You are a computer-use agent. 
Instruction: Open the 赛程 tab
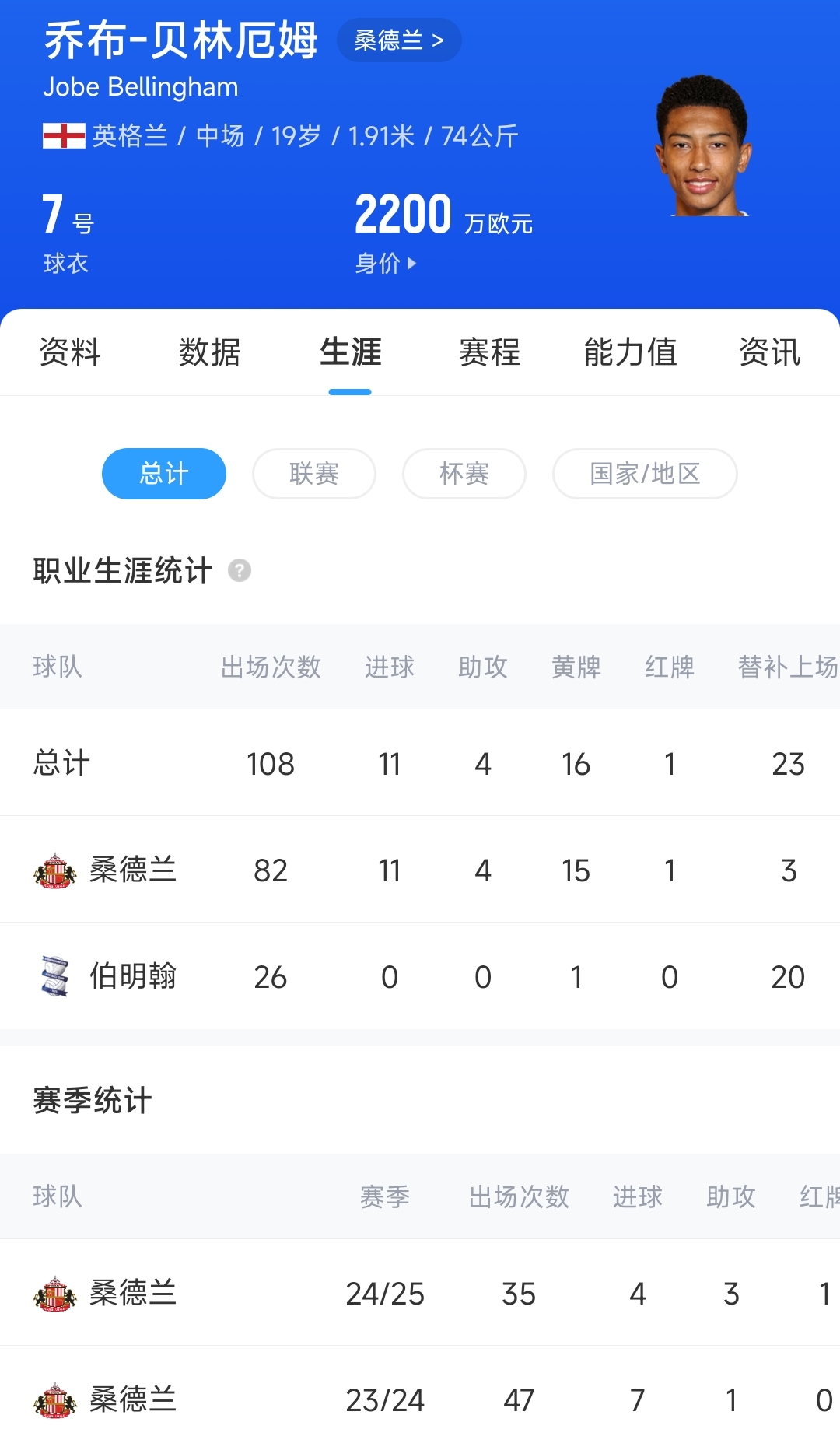click(x=490, y=352)
